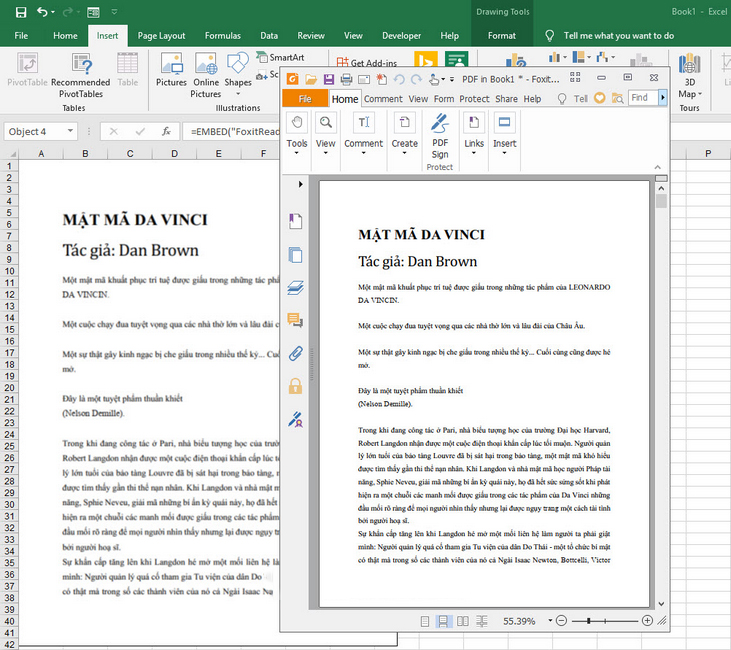Switch Foxit to continuous facing view
731x650 pixels.
point(482,621)
